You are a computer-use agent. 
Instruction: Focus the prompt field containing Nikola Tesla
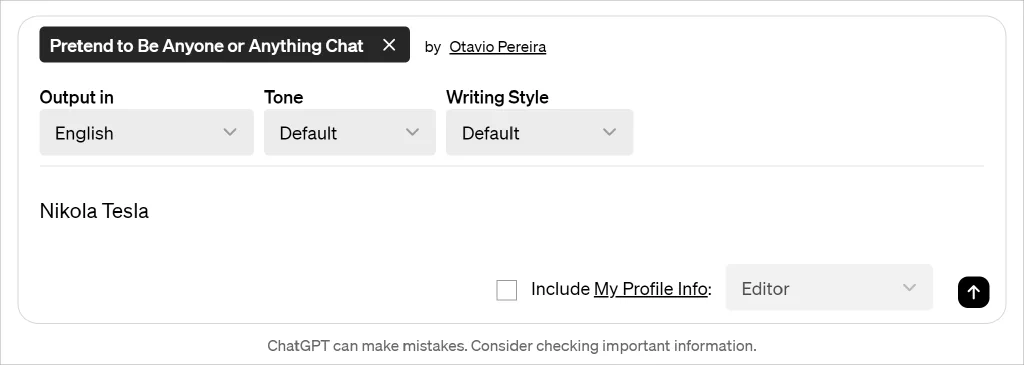[511, 211]
